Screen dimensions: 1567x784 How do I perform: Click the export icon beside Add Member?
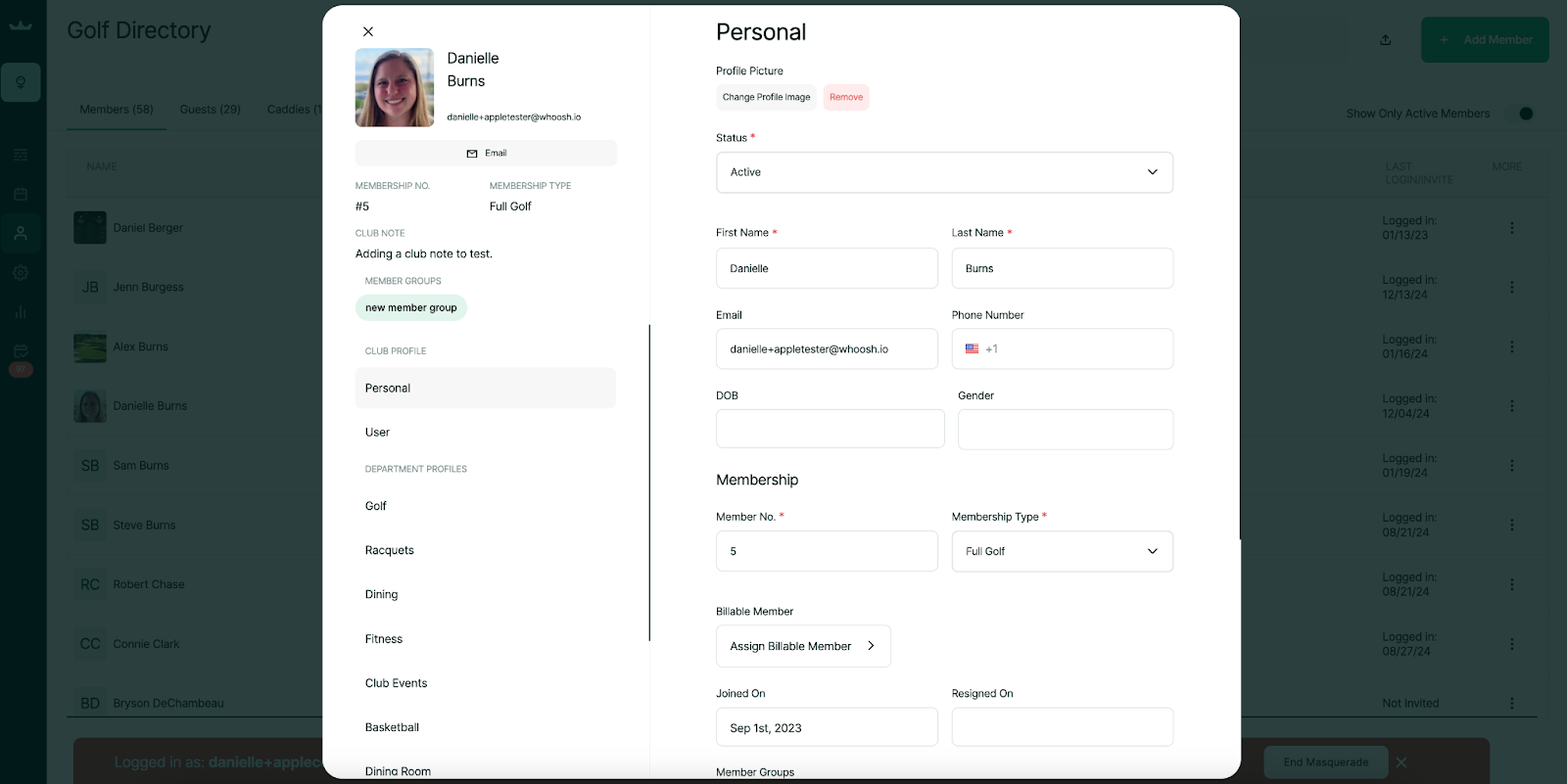(1385, 40)
